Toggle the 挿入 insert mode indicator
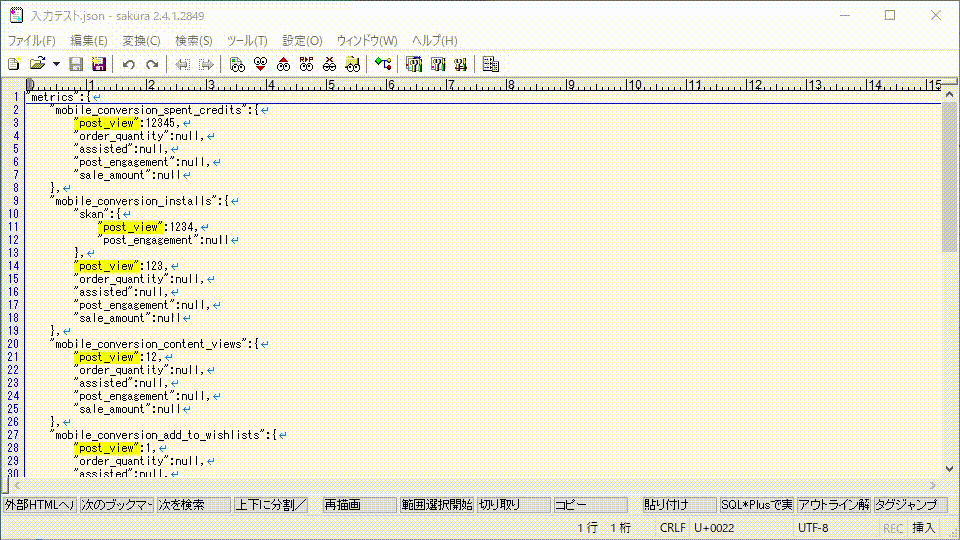The image size is (960, 540). 924,527
